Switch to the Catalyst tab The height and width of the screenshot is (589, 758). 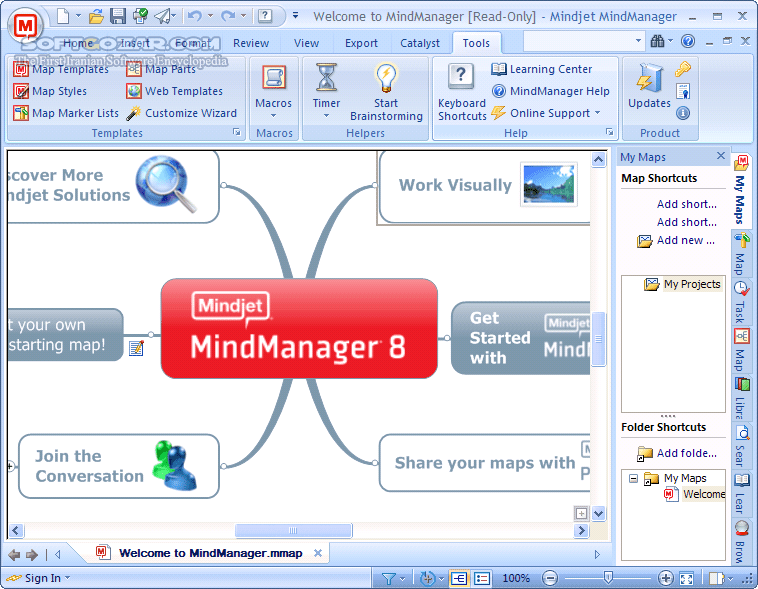coord(420,43)
